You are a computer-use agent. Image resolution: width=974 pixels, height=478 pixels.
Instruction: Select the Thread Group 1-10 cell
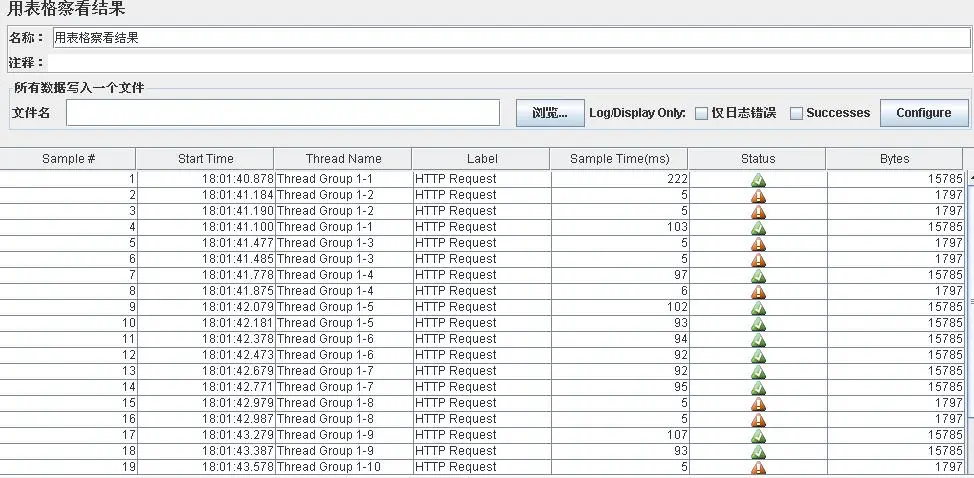(344, 467)
